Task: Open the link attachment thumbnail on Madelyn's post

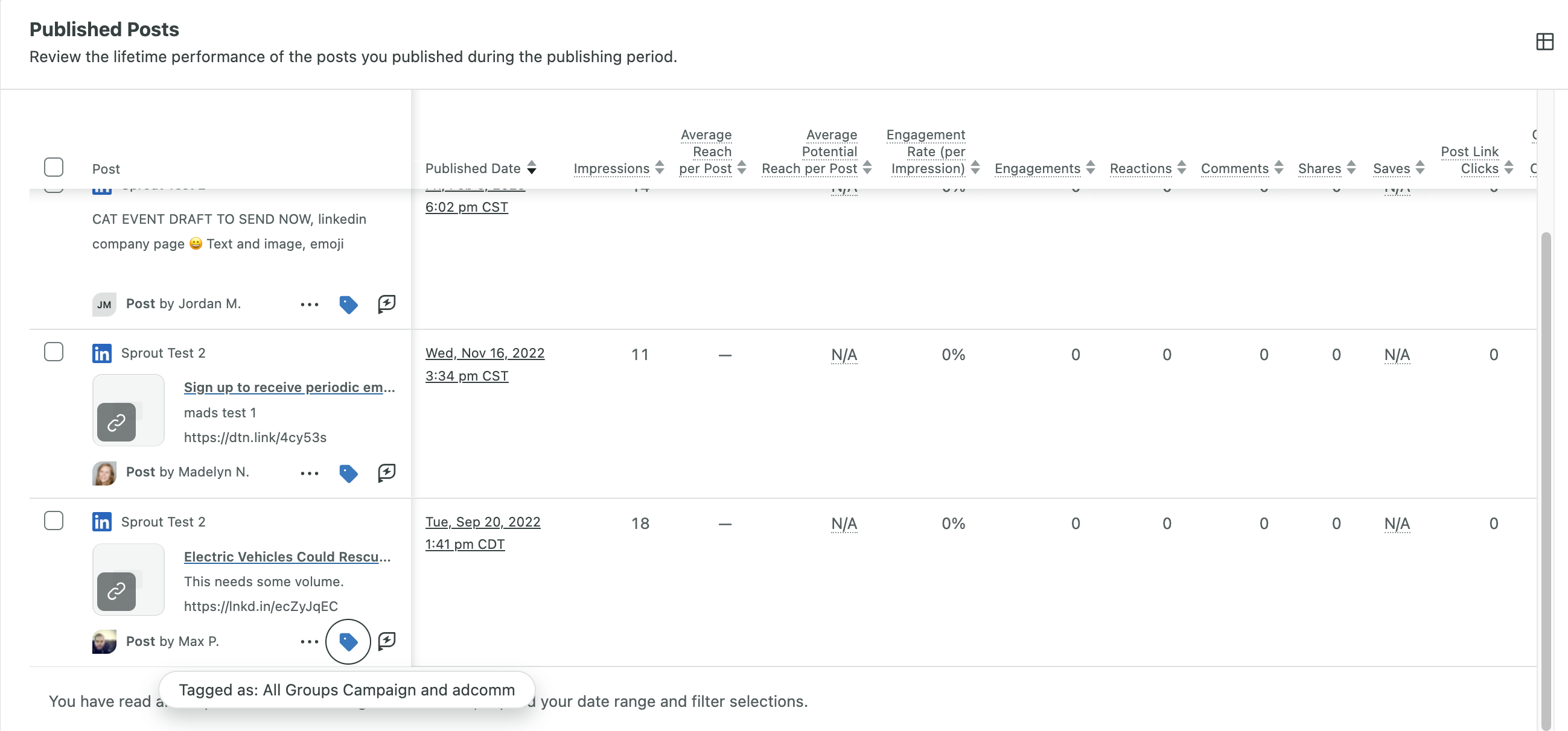Action: click(128, 410)
